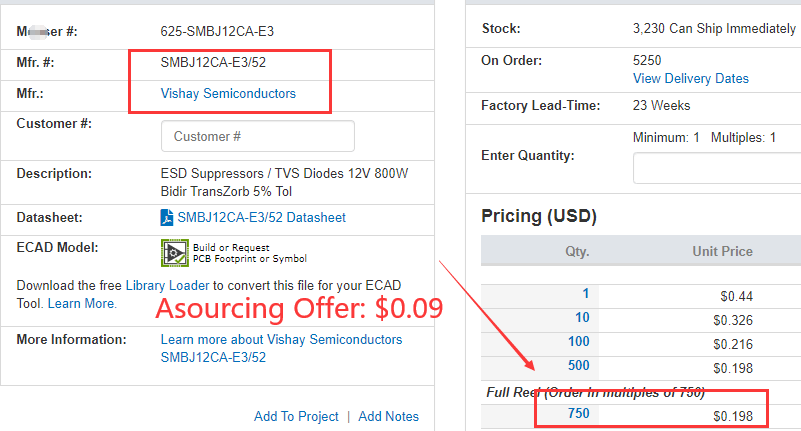The image size is (801, 431).
Task: Focus the Customer # input field
Action: [x=257, y=136]
